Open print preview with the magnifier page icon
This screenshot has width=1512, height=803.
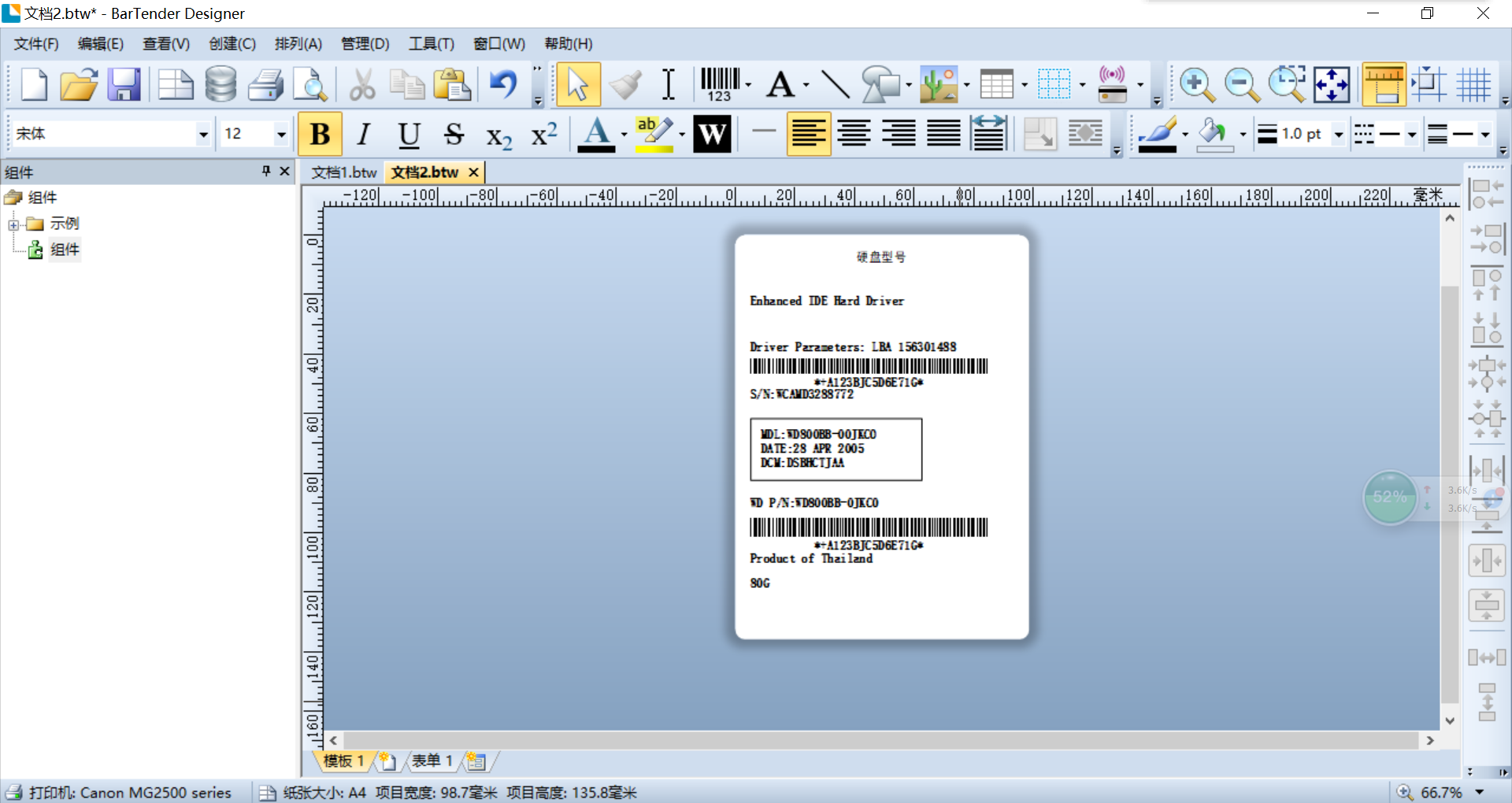click(x=310, y=84)
